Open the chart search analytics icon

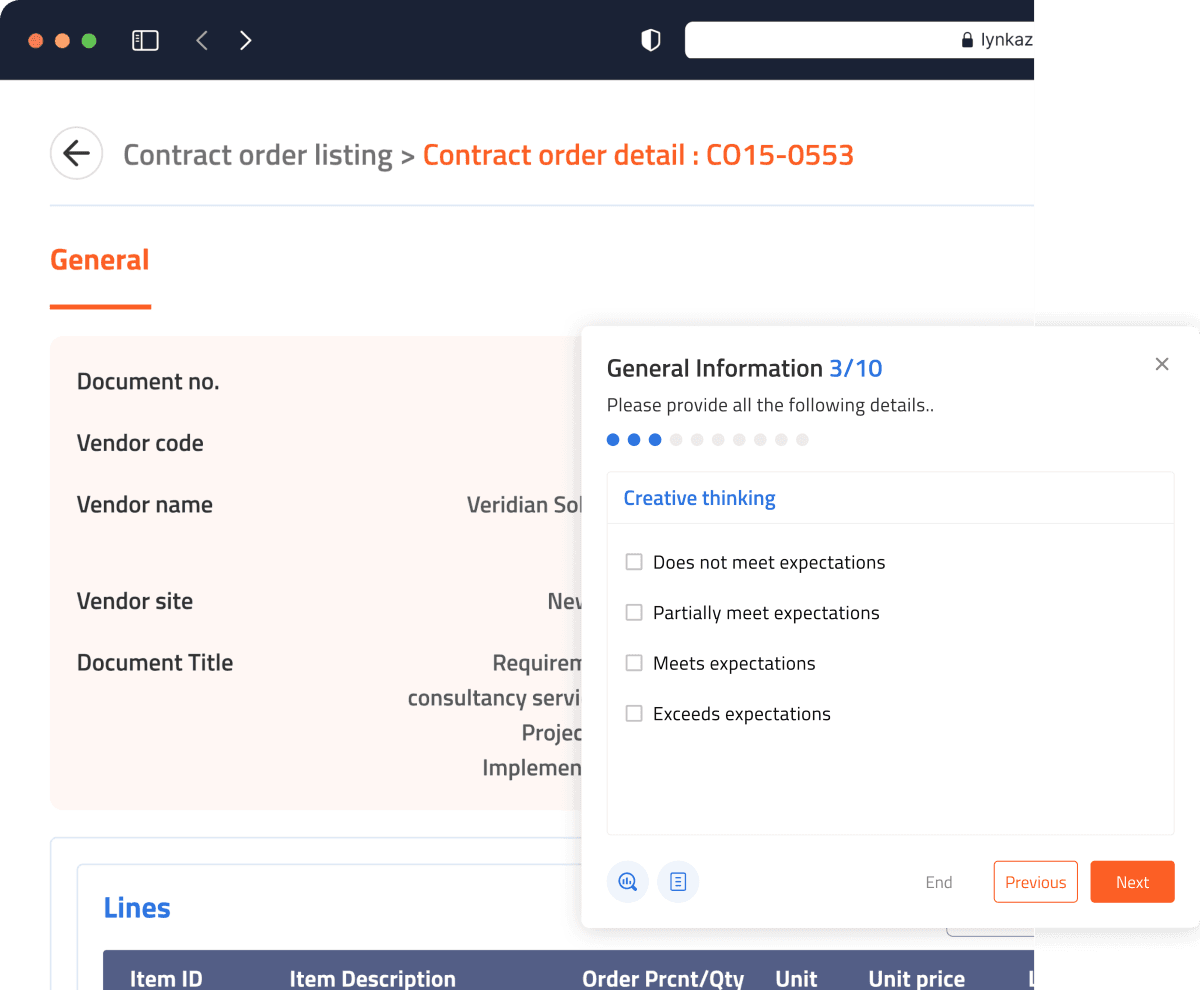click(628, 882)
